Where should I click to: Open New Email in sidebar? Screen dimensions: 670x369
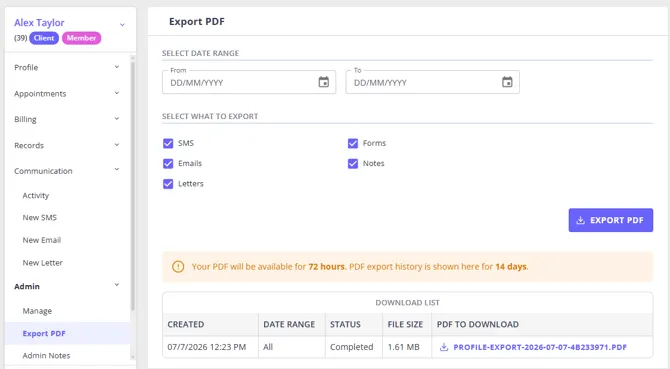(42, 240)
